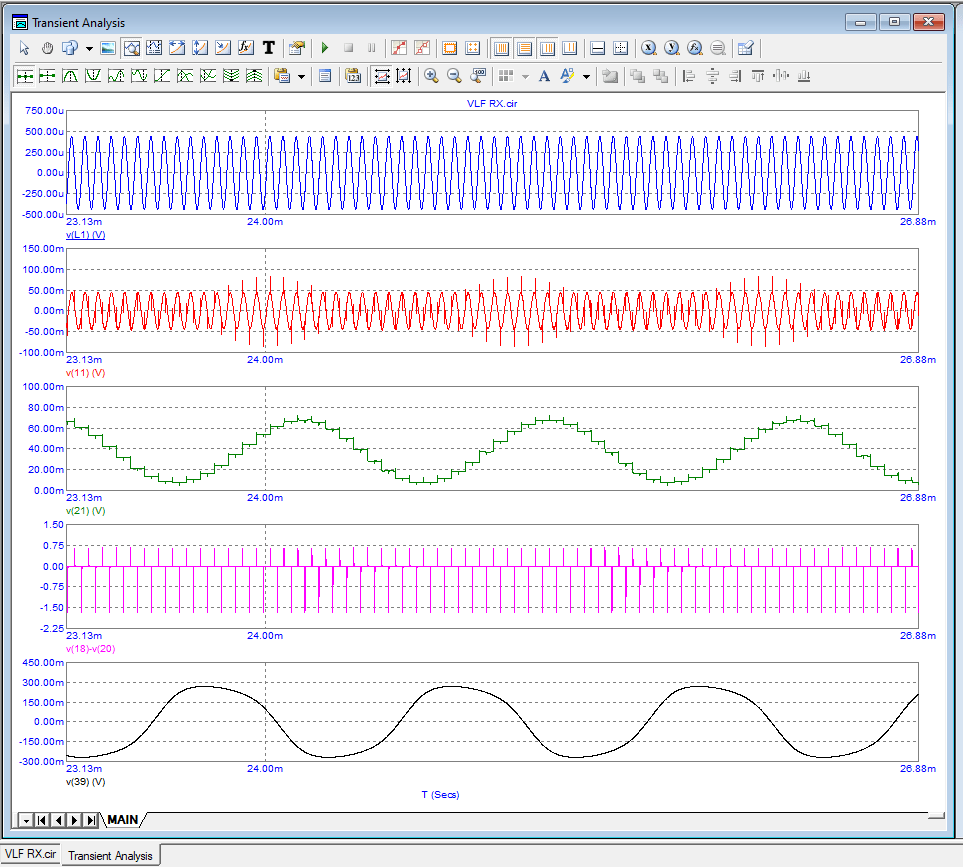
Task: Click the v(L1) (V) curve label
Action: coord(85,235)
